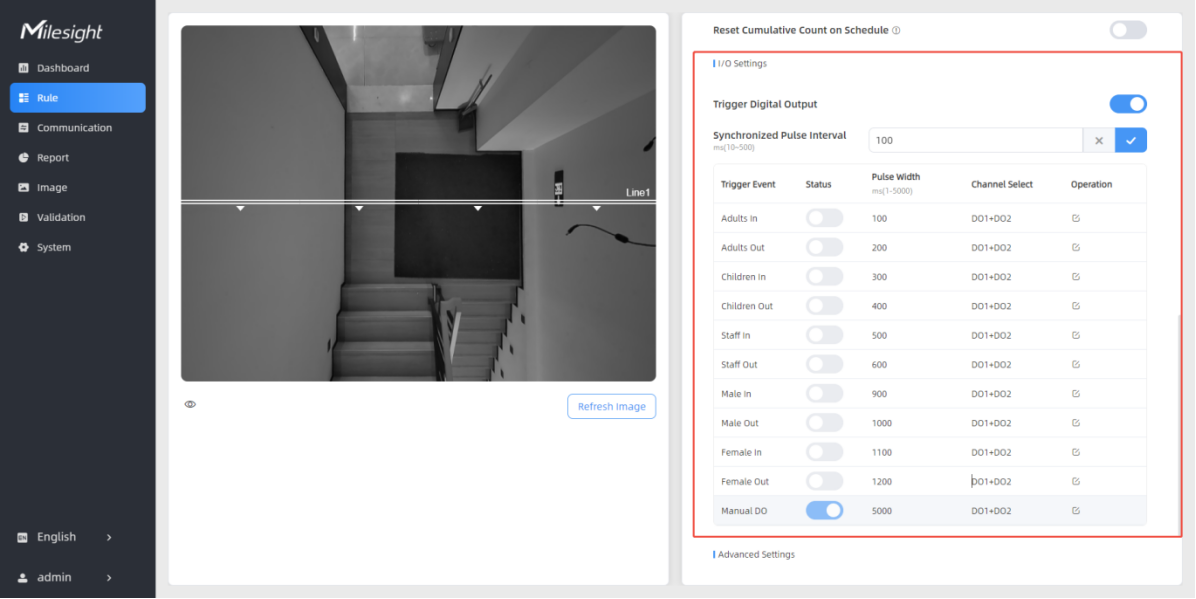This screenshot has height=599, width=1196.
Task: Clear pulse interval using the X button
Action: coord(1098,141)
